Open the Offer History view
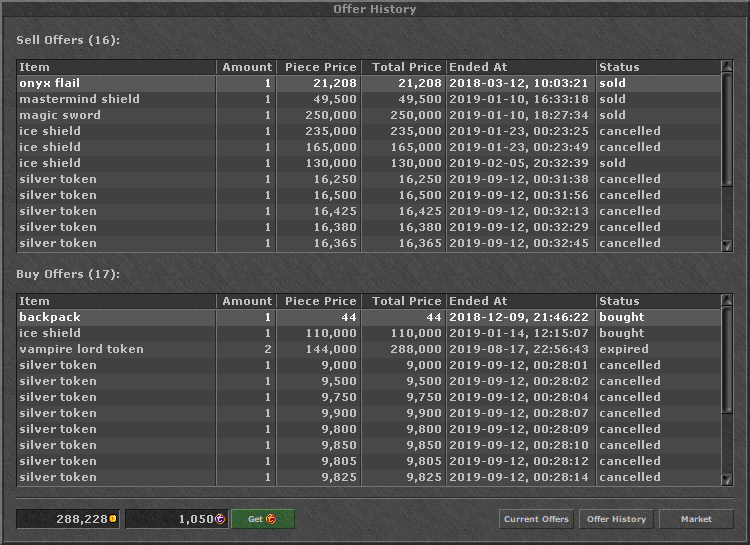Image resolution: width=750 pixels, height=545 pixels. click(617, 519)
